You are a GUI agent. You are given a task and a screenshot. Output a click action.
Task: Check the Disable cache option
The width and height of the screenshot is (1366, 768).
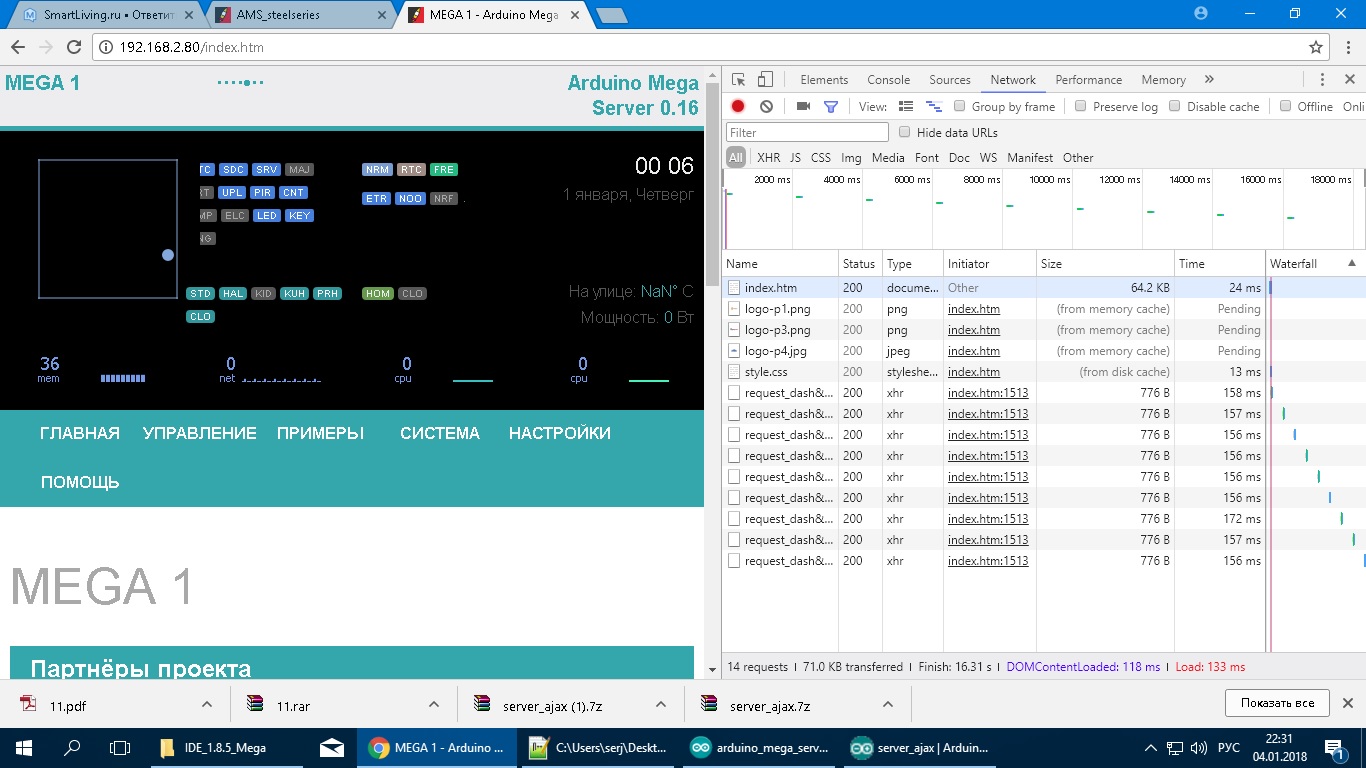1175,106
